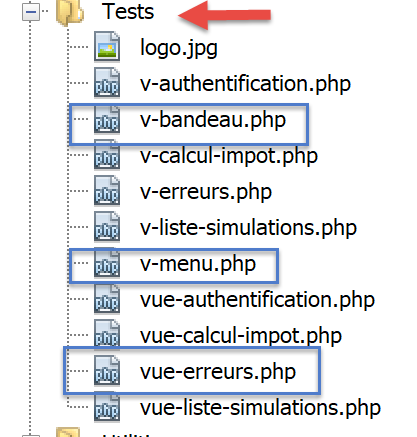Select the logo.jpg file name
Screen dimensions: 417x437
179,48
